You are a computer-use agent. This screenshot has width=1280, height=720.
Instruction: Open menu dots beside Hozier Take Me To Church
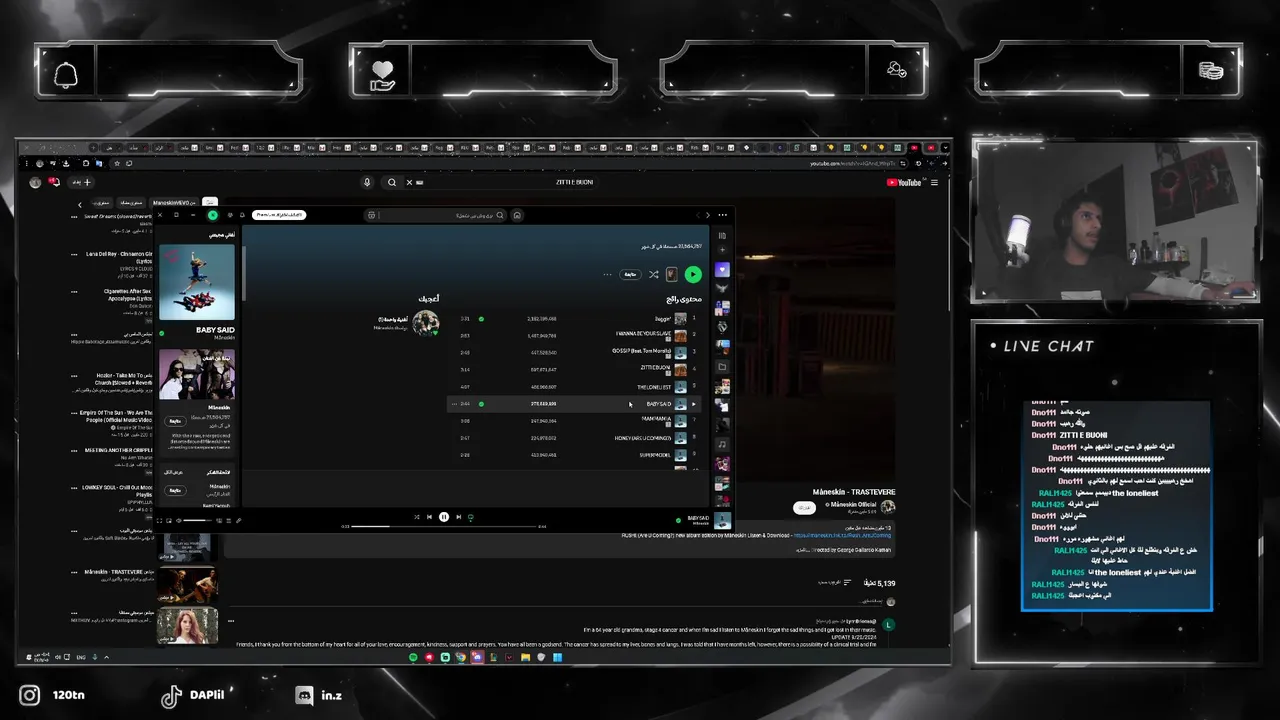74,375
